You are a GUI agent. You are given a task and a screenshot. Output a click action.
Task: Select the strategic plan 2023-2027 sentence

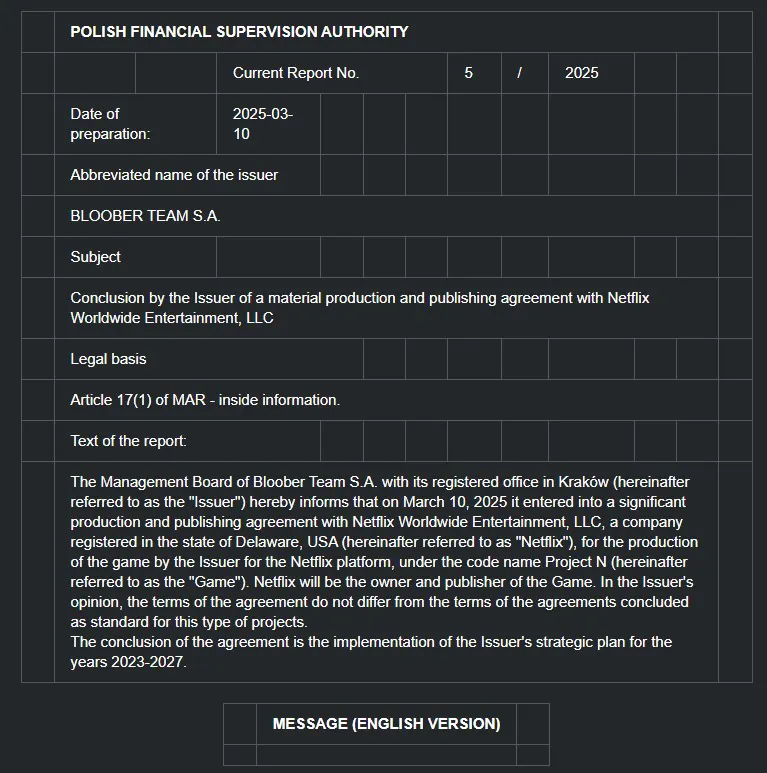[x=371, y=652]
